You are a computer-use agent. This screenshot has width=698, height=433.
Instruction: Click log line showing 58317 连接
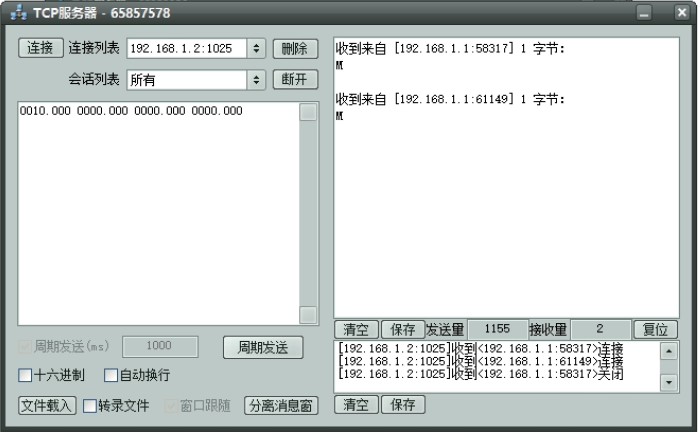click(481, 348)
